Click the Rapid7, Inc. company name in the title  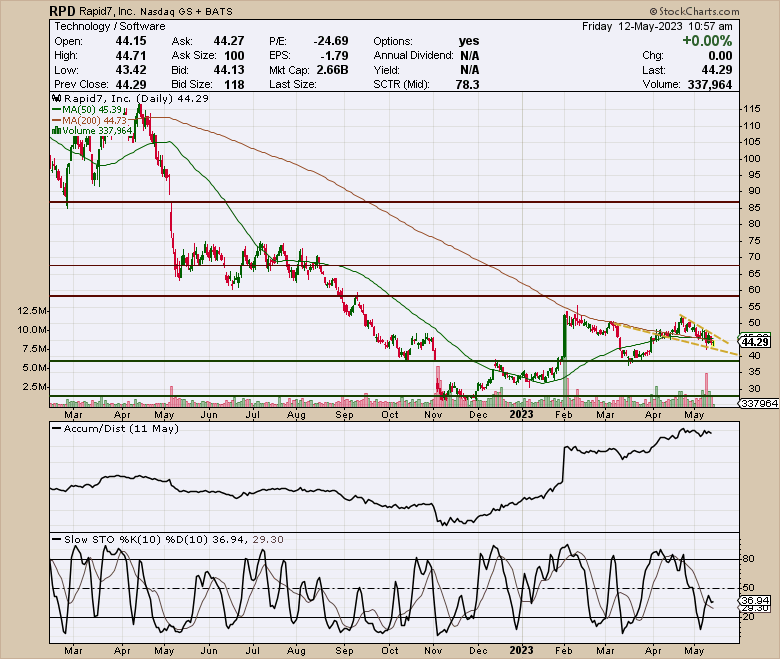click(x=106, y=11)
